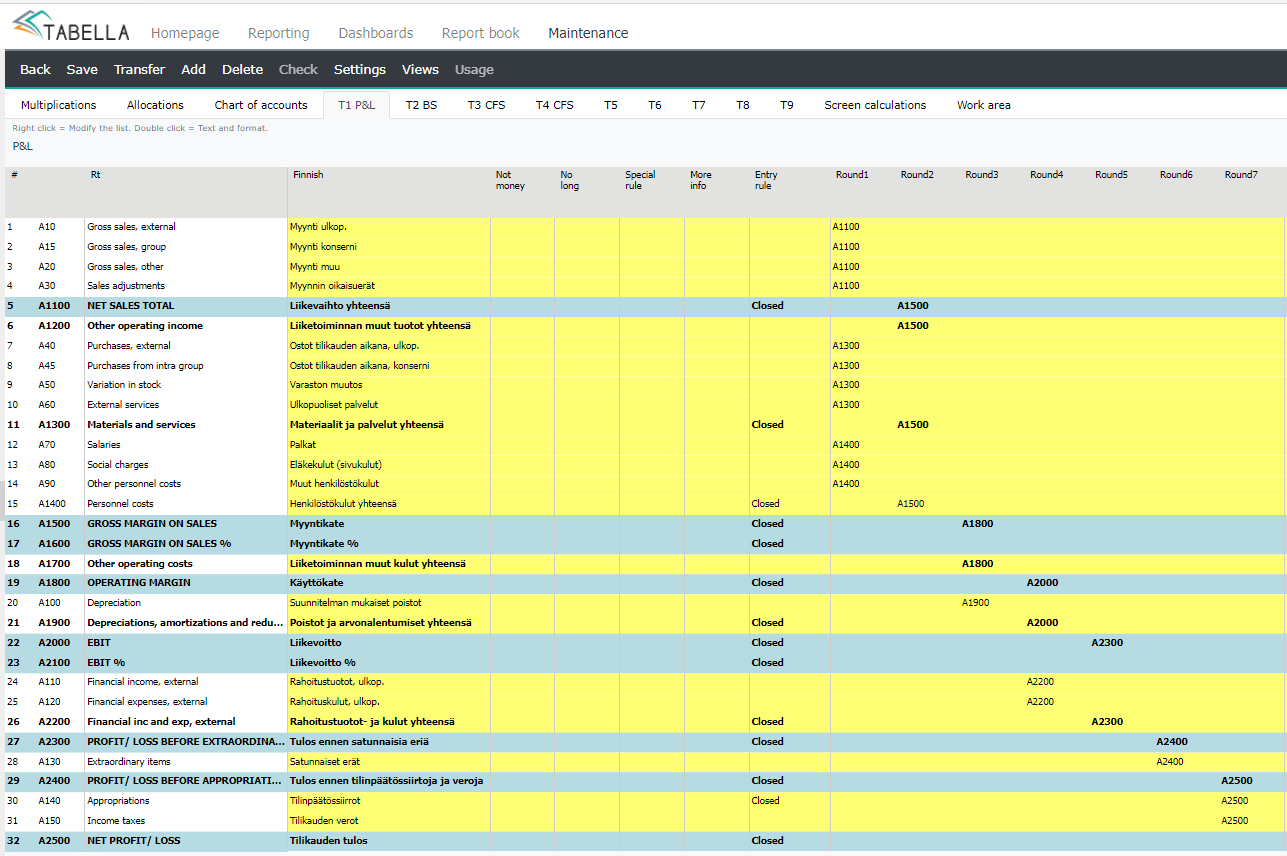Open the Maintenance menu

(x=588, y=33)
